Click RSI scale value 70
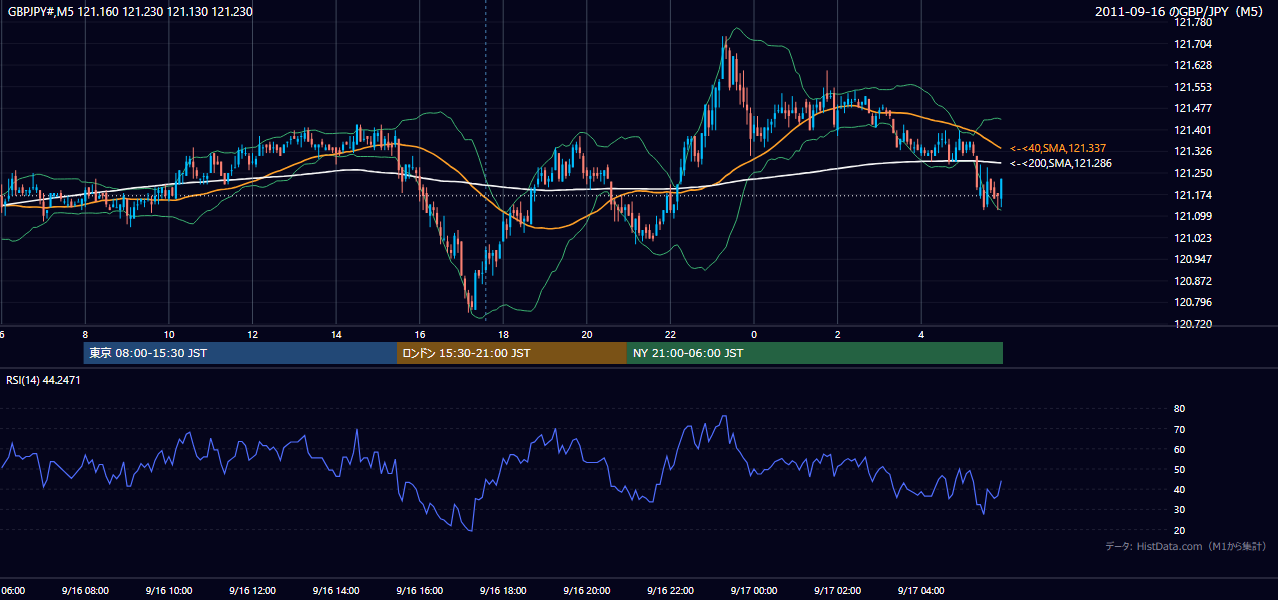This screenshot has width=1278, height=600. [x=1179, y=429]
